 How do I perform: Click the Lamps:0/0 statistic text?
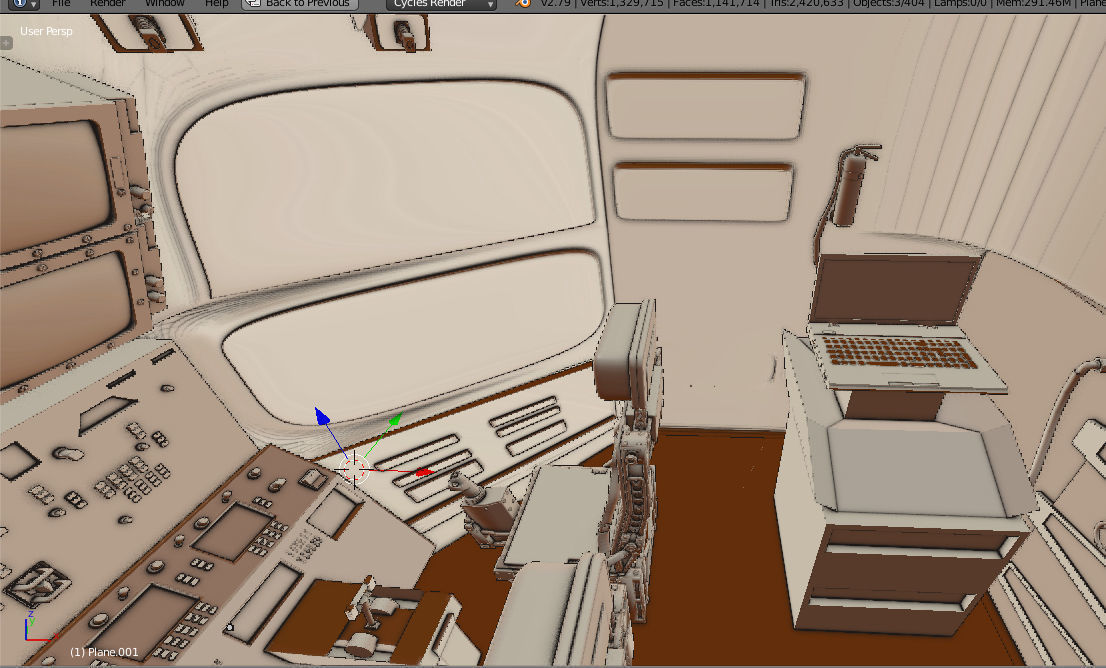pyautogui.click(x=960, y=4)
